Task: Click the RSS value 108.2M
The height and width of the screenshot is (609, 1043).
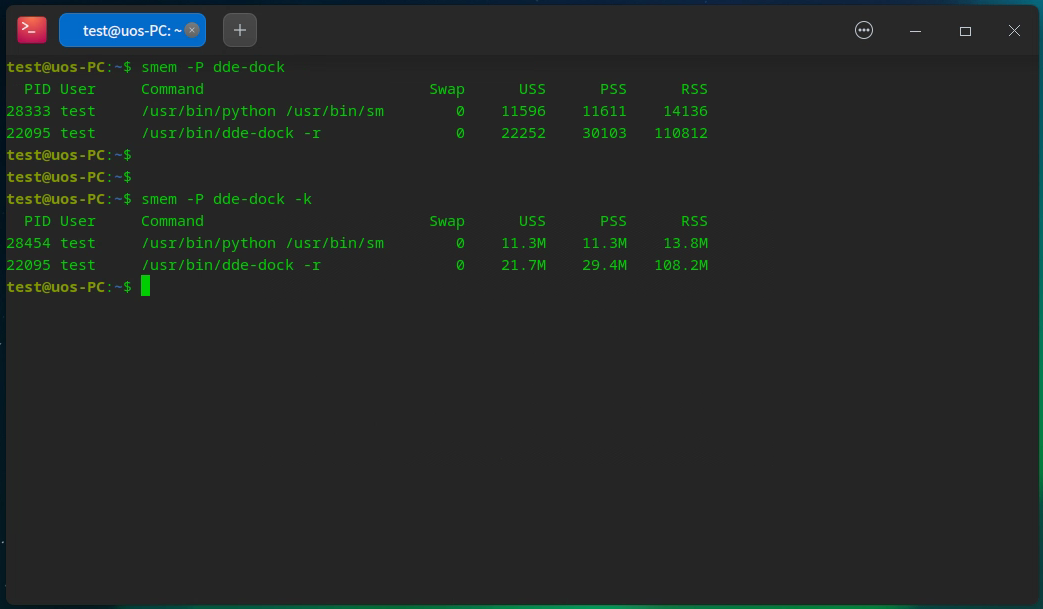Action: 680,265
